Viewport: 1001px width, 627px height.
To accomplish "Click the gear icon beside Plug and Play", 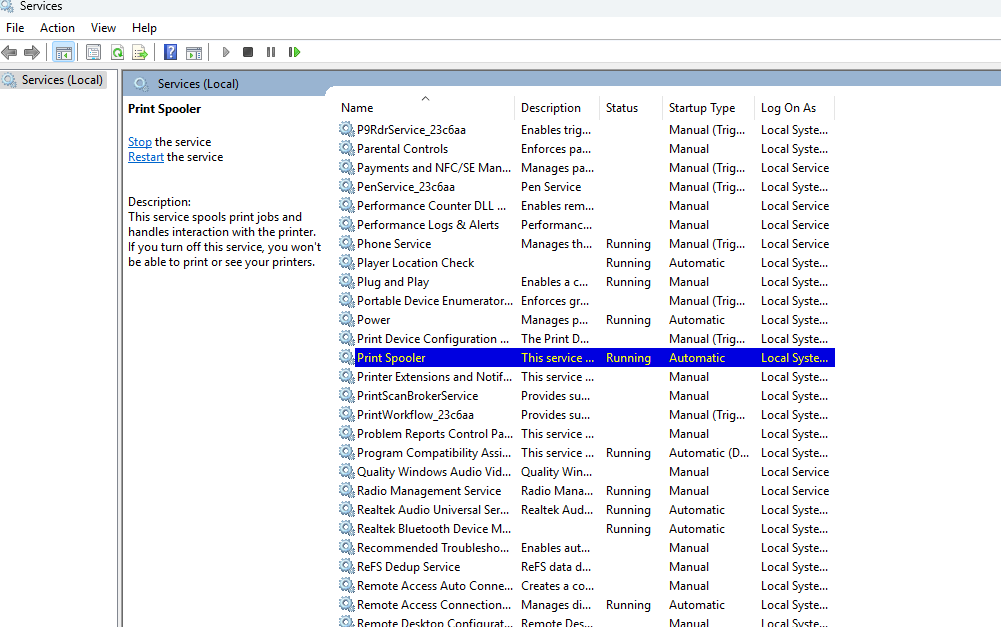I will (x=346, y=282).
